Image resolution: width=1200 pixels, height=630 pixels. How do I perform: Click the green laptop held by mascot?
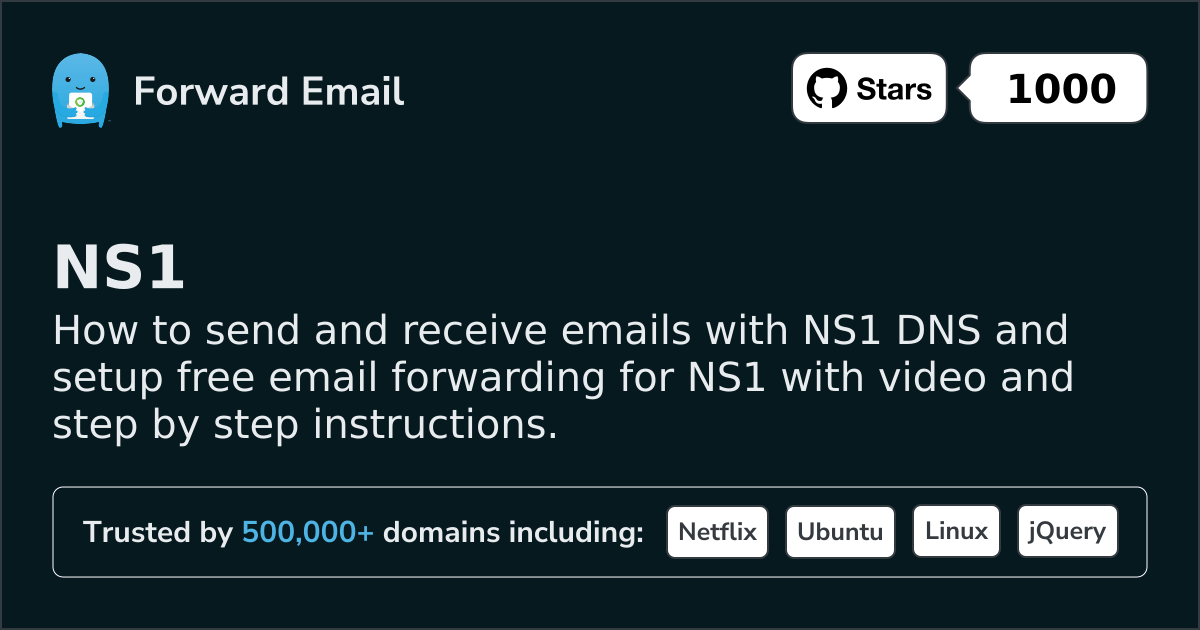[x=79, y=104]
